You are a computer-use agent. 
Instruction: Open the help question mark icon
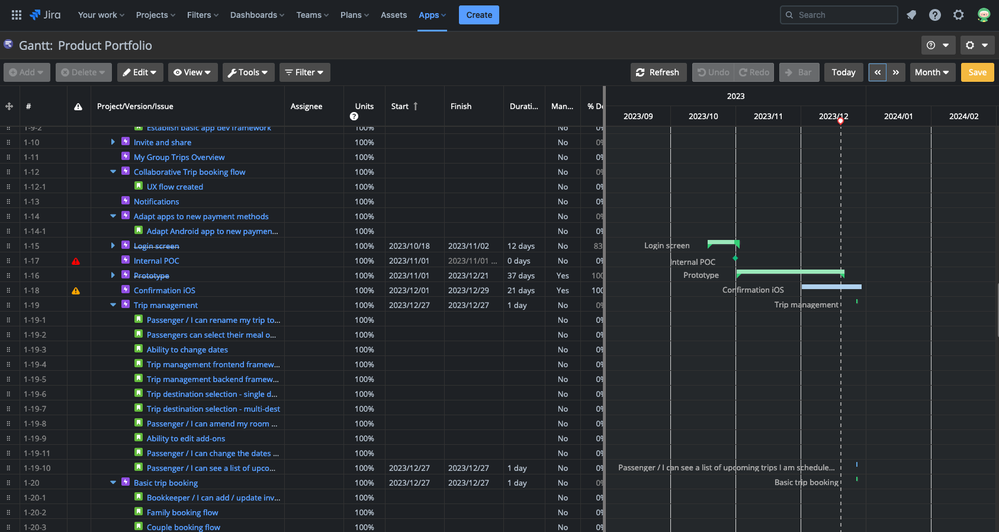(935, 15)
